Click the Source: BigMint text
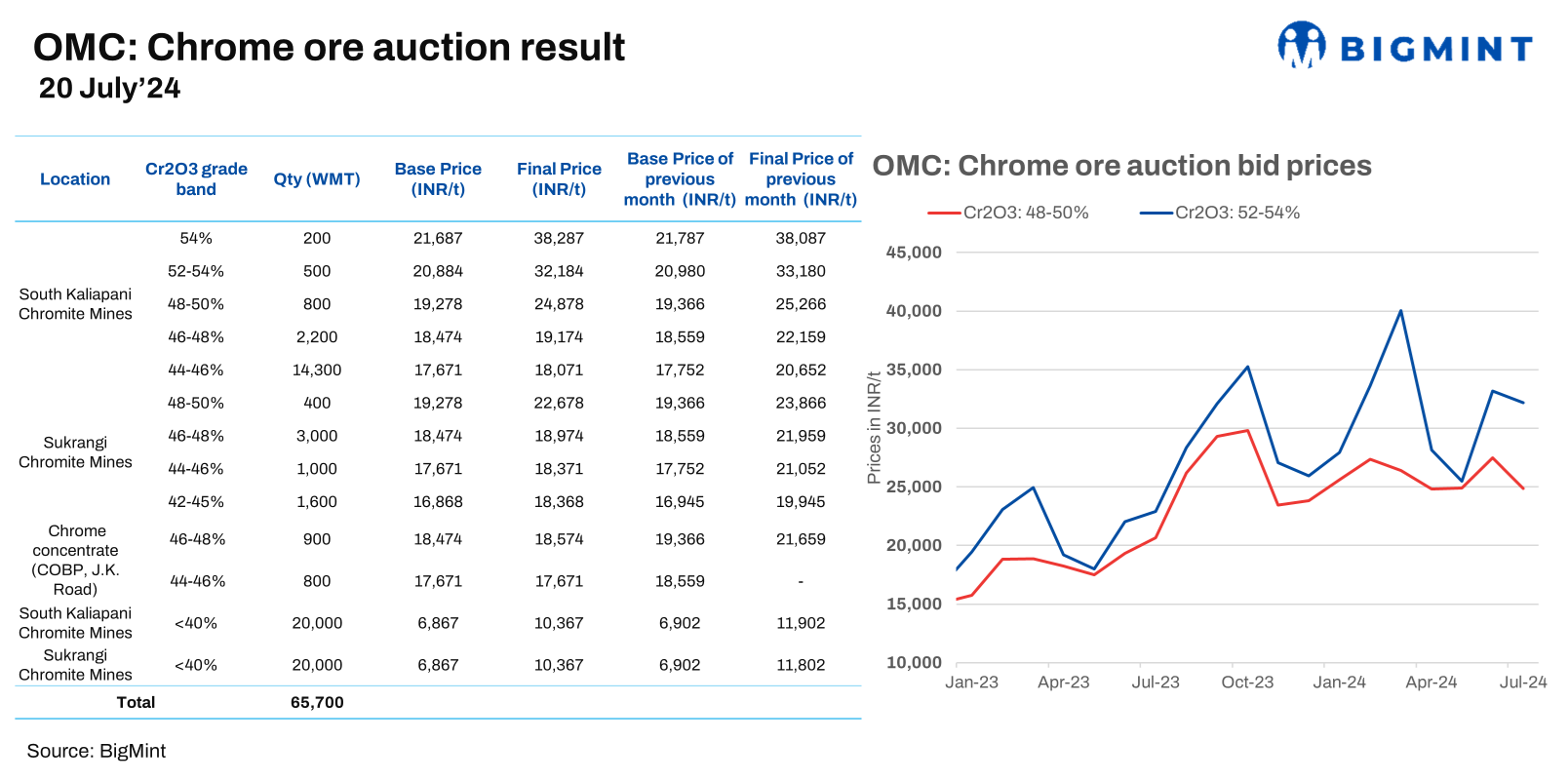 [97, 751]
